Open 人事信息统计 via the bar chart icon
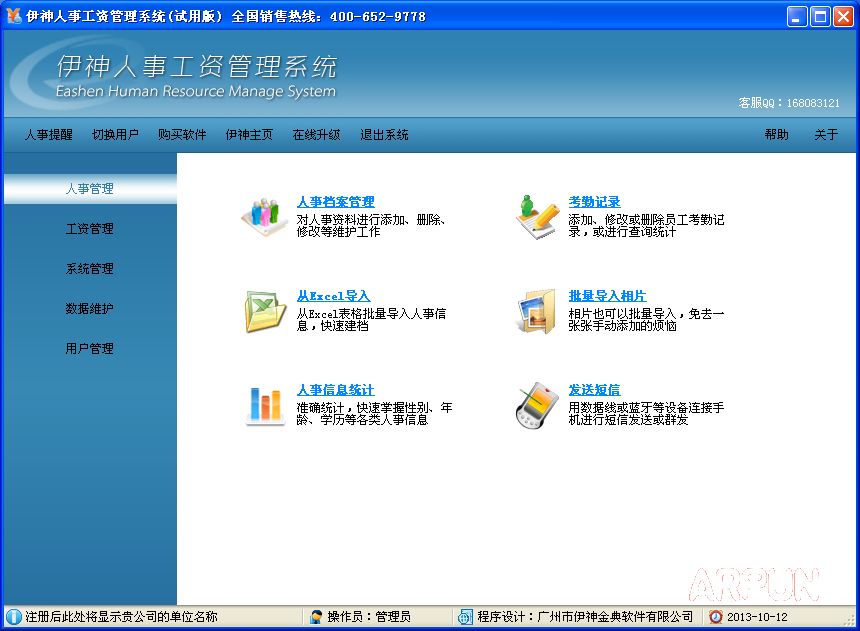The height and width of the screenshot is (631, 860). [263, 404]
